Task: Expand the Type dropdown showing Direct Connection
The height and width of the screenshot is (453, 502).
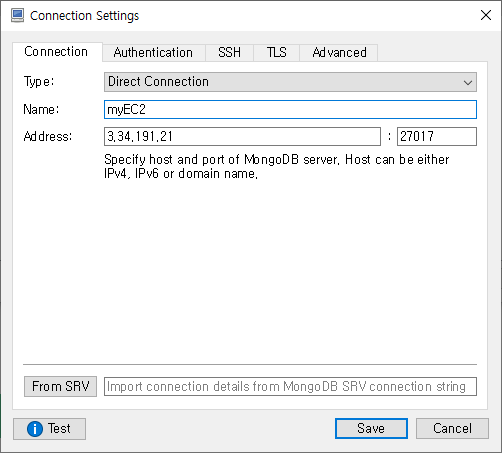Action: pyautogui.click(x=290, y=82)
